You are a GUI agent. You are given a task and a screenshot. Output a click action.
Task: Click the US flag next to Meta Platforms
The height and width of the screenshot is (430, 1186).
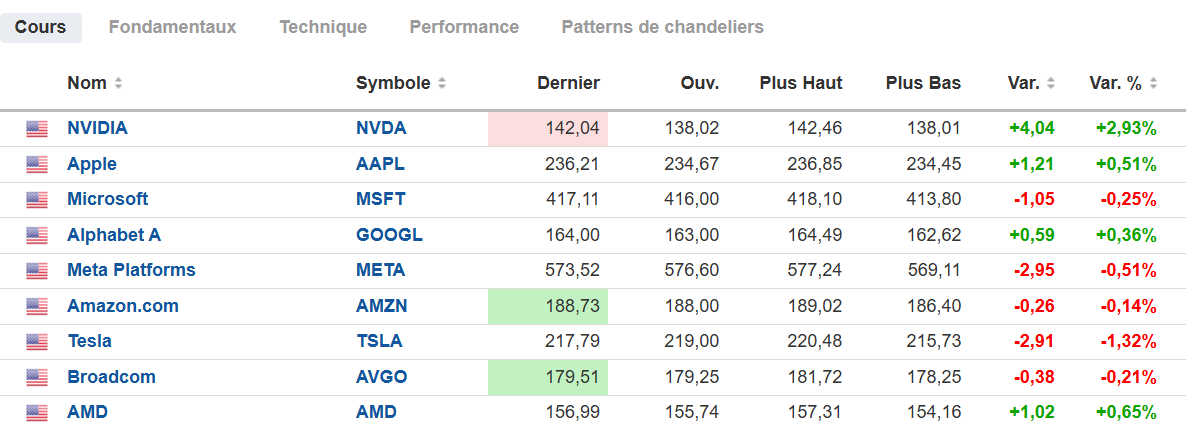pyautogui.click(x=37, y=270)
